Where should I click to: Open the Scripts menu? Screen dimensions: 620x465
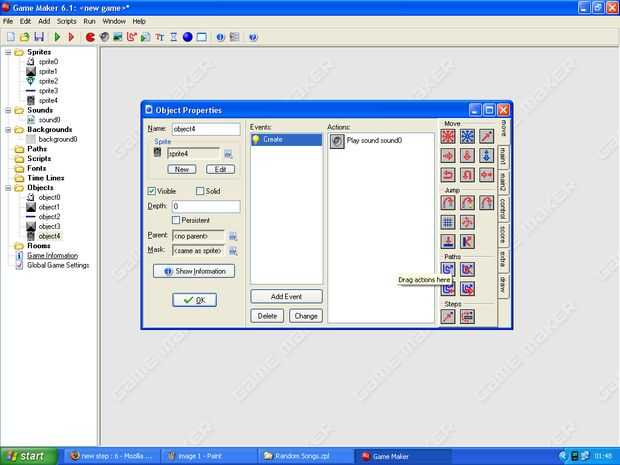66,21
